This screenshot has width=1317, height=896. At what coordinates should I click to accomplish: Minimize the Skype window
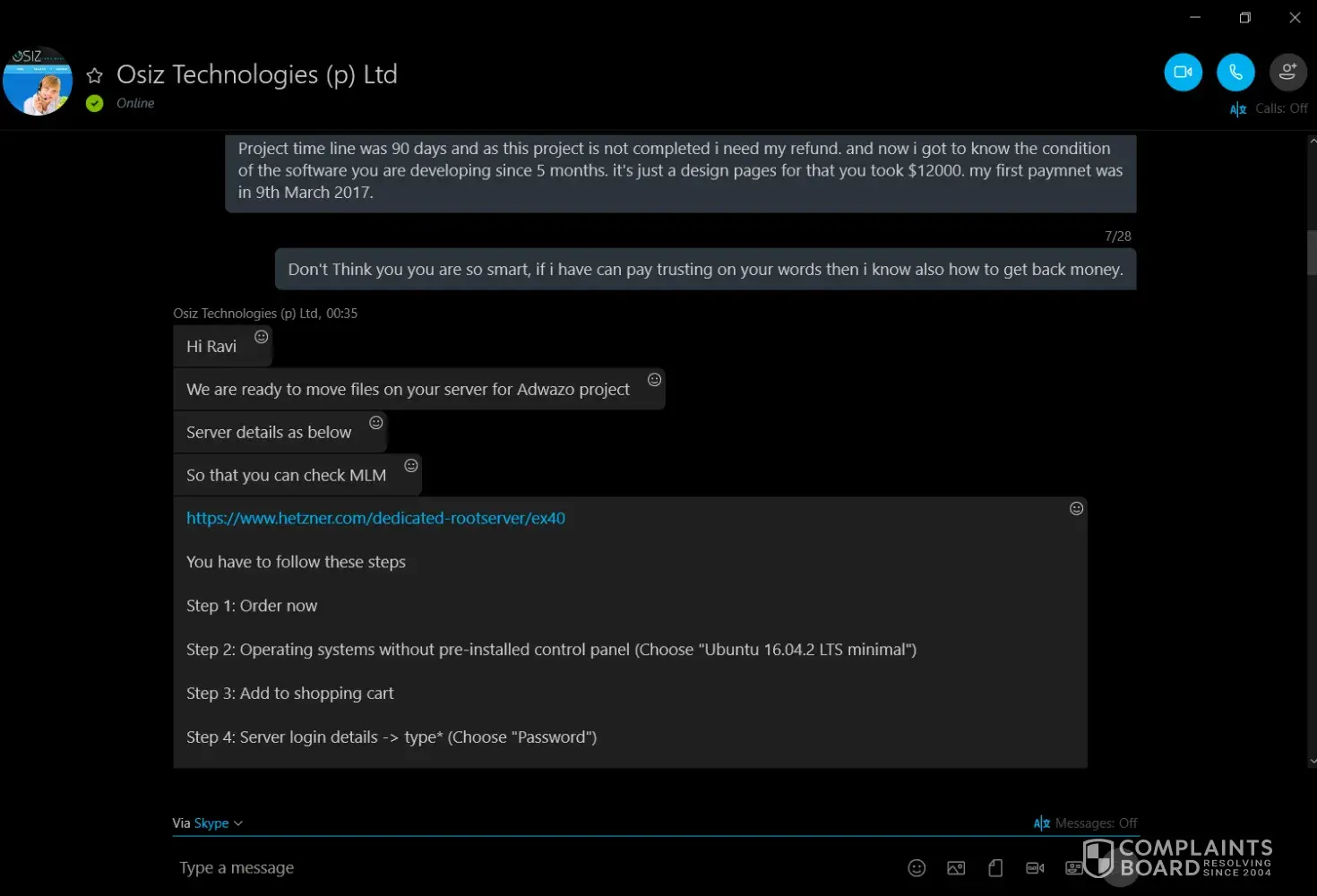click(1195, 17)
